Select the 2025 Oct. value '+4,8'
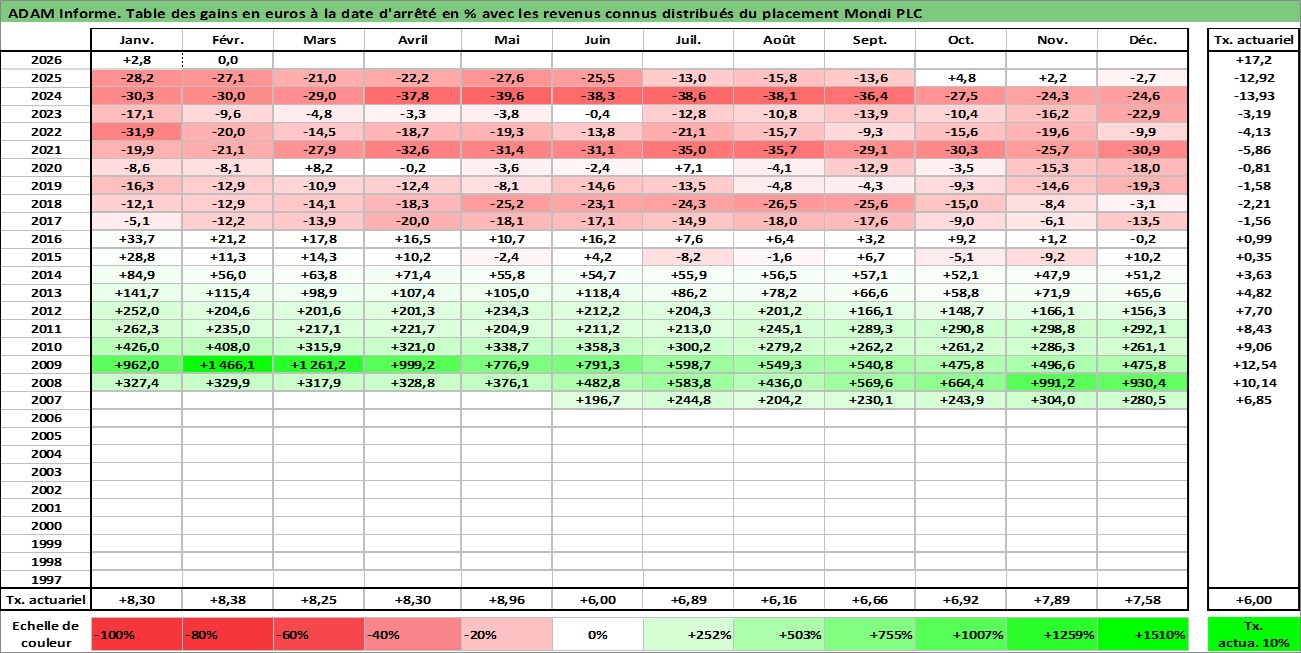Viewport: 1301px width, 653px height. (x=961, y=78)
